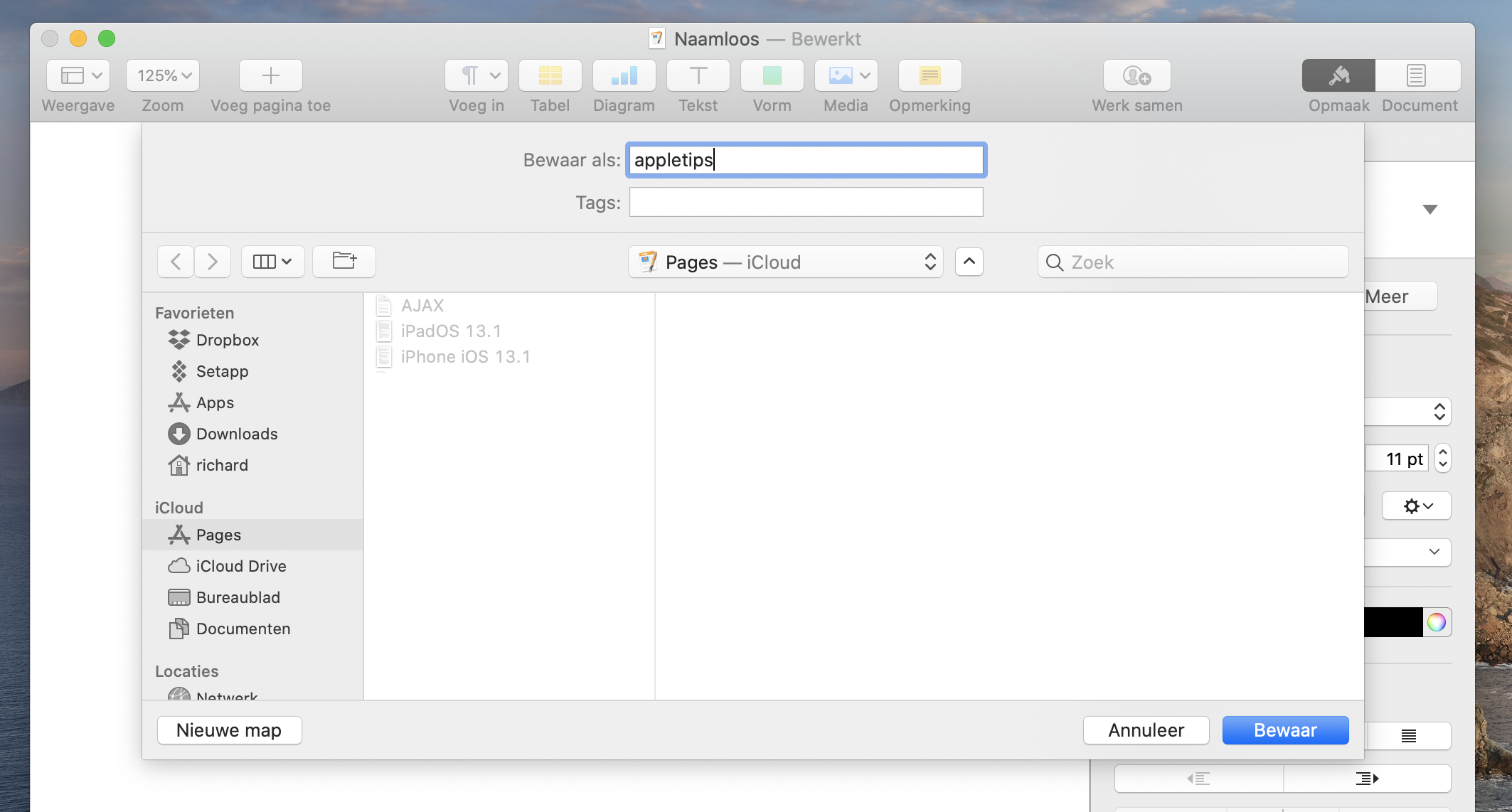Open the Zoom level dropdown
The height and width of the screenshot is (812, 1512).
click(162, 75)
